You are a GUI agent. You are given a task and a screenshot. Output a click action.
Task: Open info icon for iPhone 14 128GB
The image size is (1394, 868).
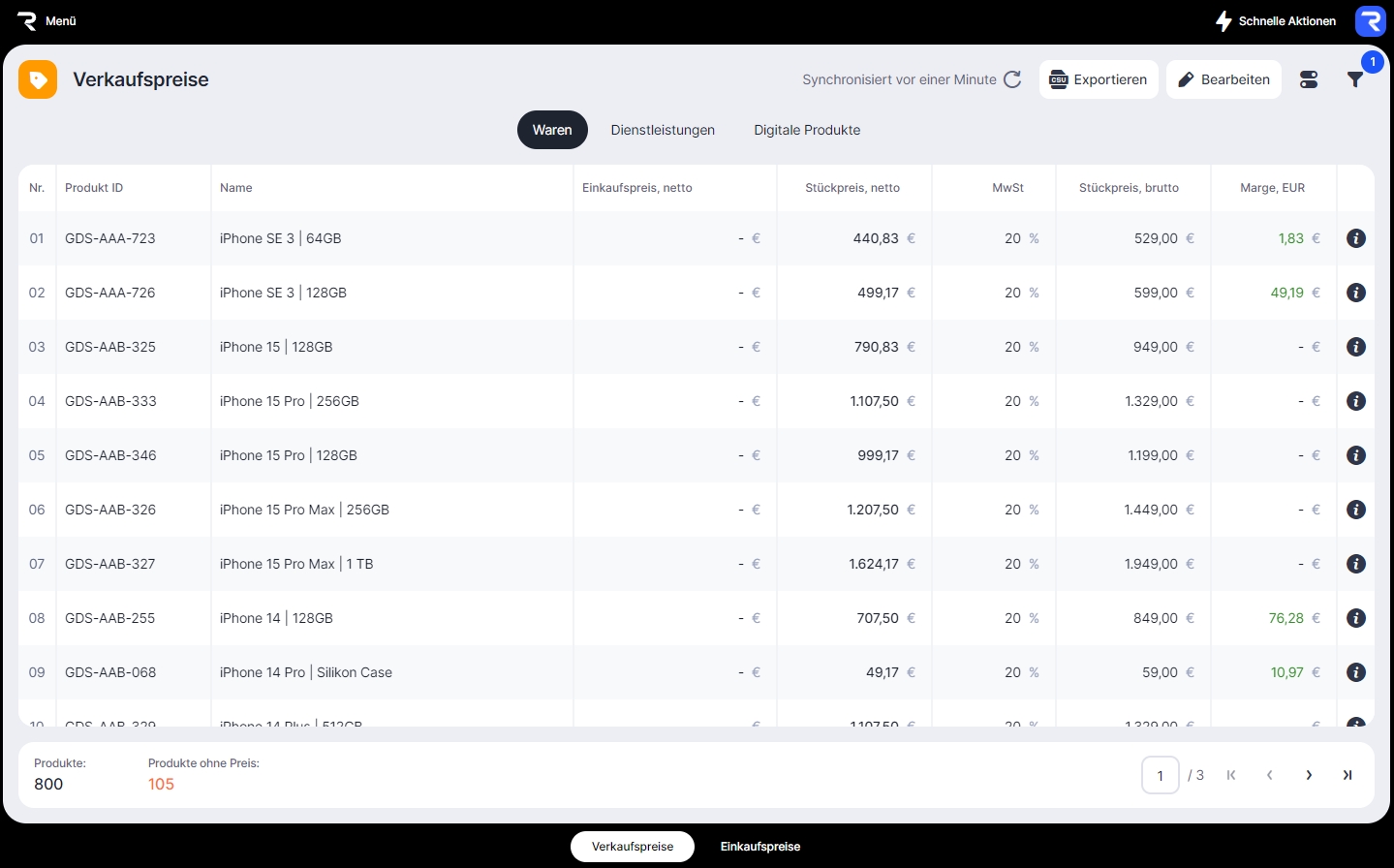point(1355,618)
